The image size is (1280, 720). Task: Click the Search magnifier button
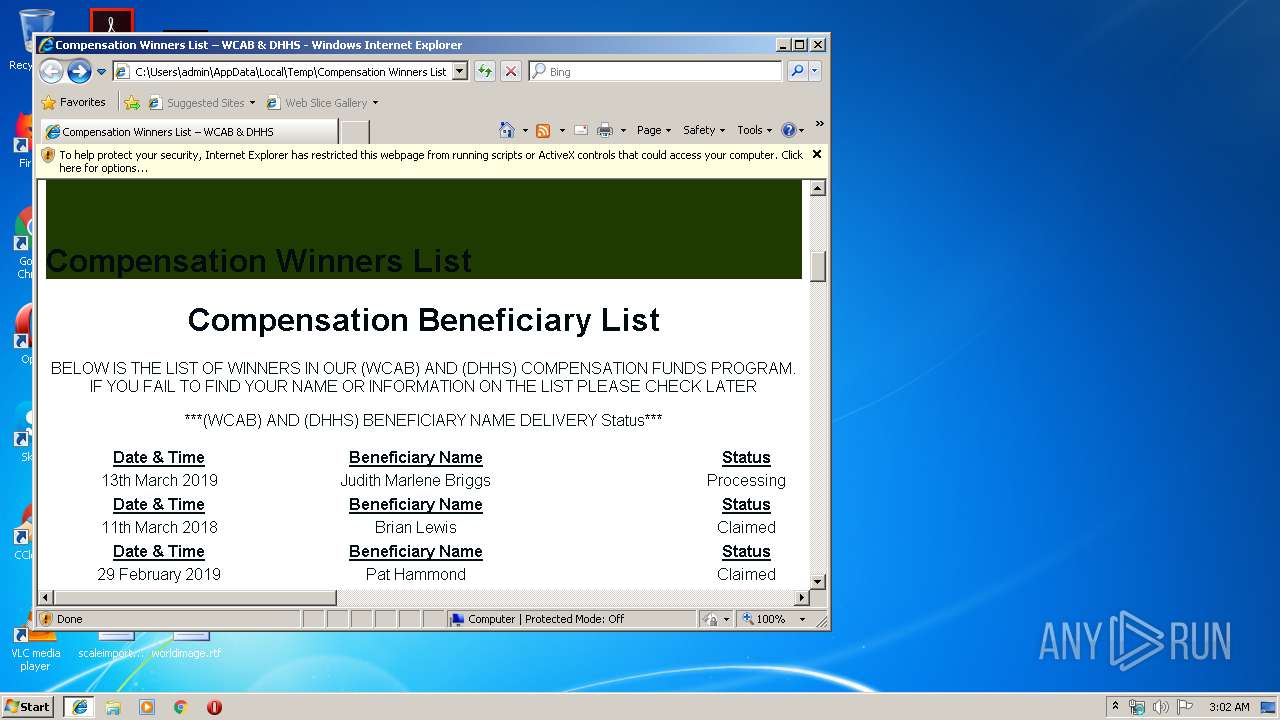797,71
